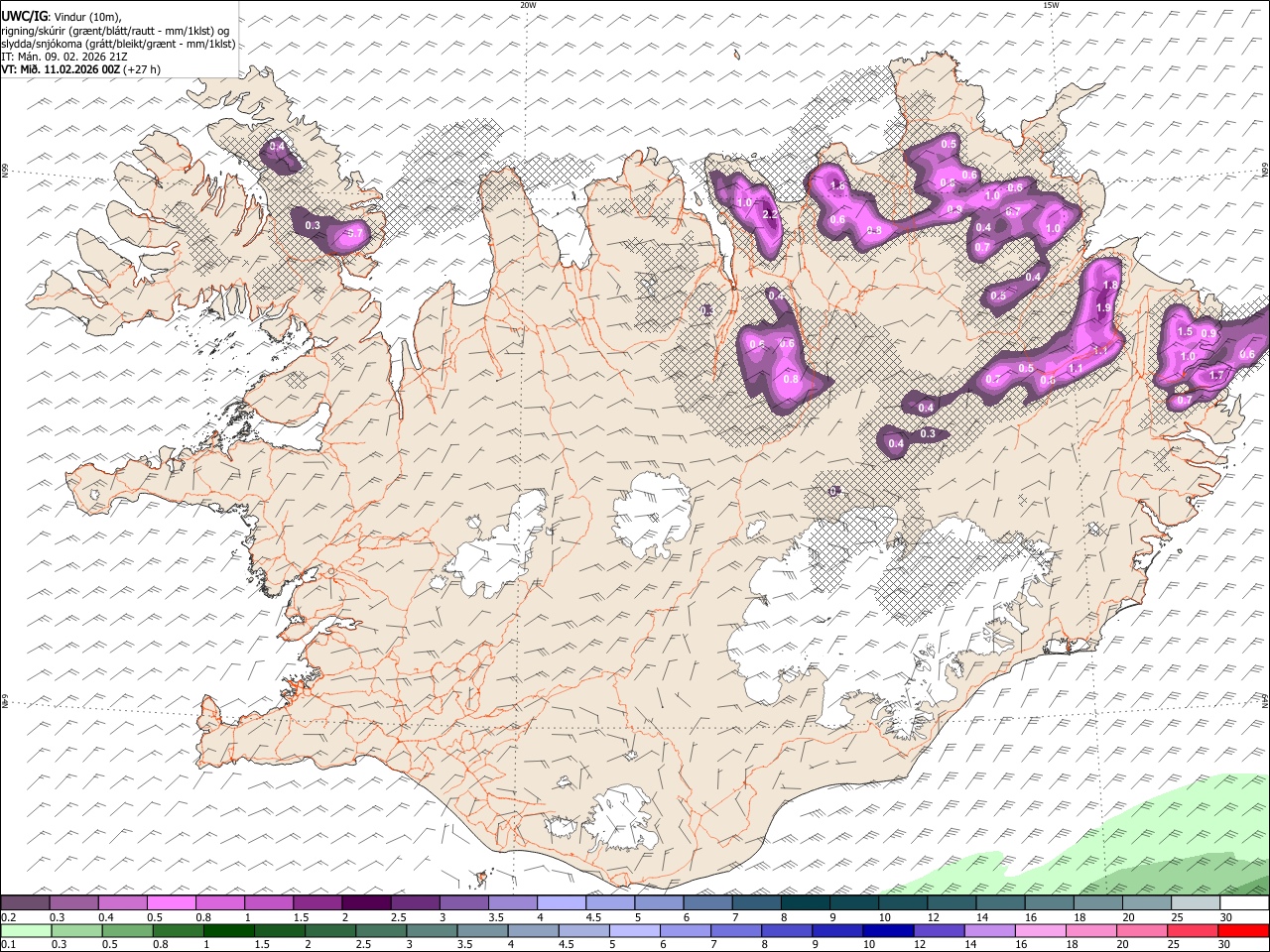Select the 12 swatch in the top legend row
This screenshot has height=952, width=1270.
952,903
